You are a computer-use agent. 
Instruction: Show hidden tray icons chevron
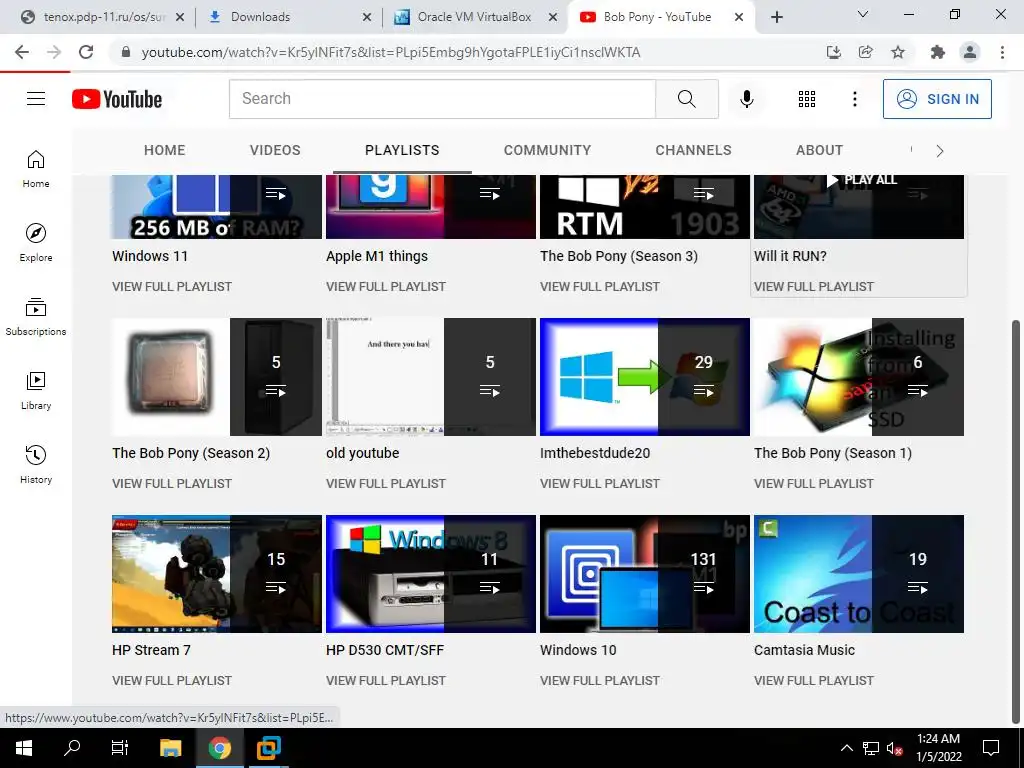coord(846,748)
